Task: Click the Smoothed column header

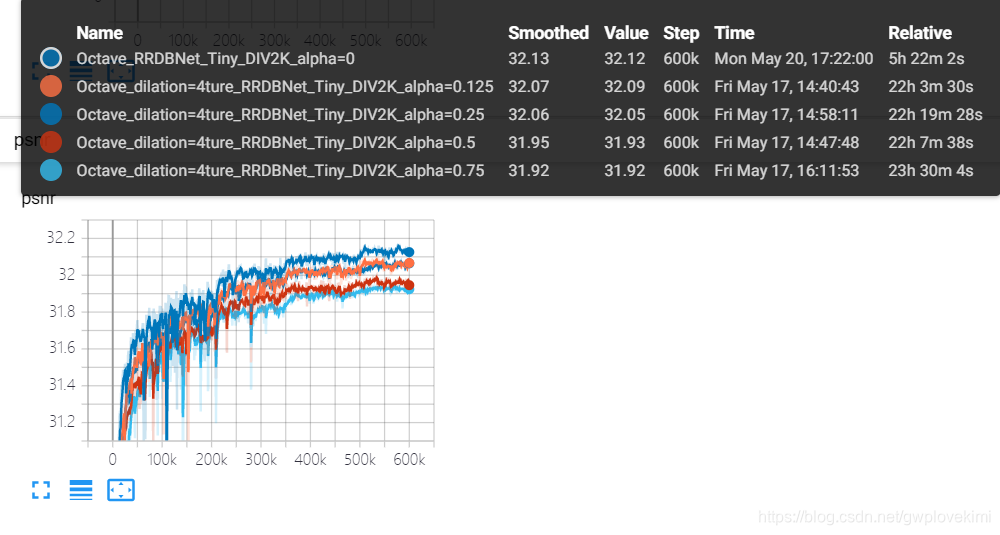Action: coord(548,33)
